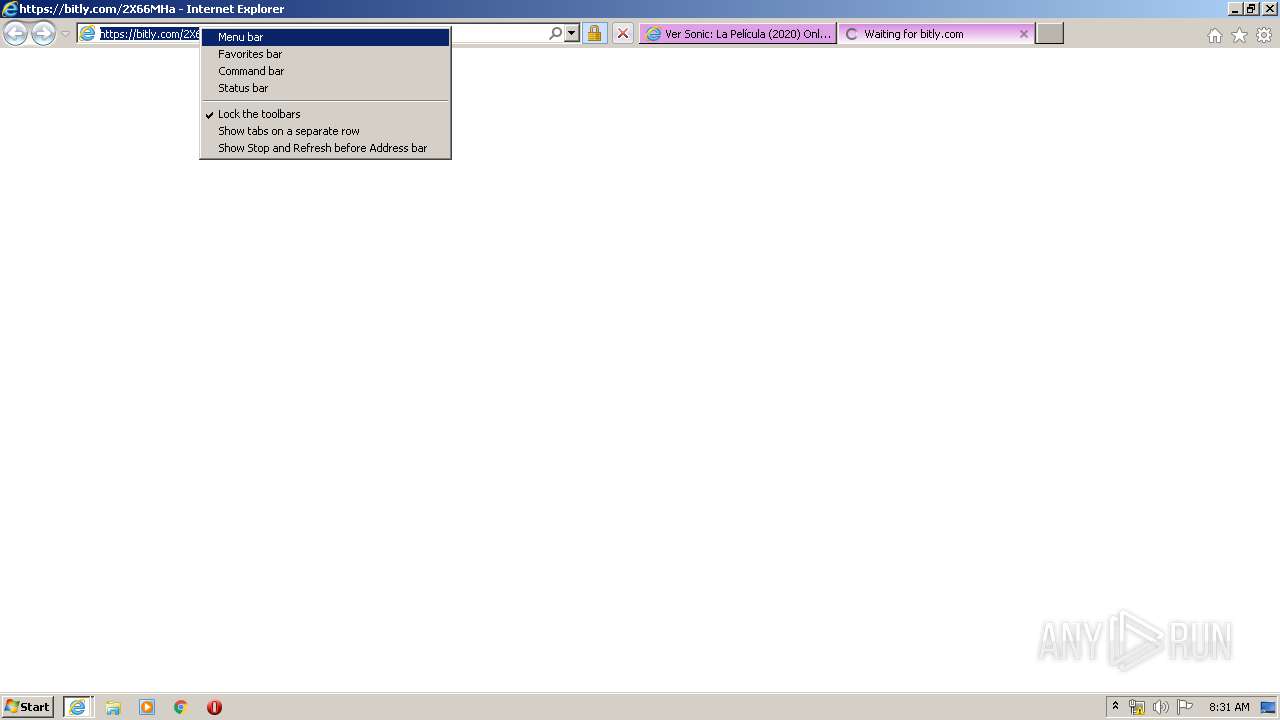Open Action Center flag tray icon
This screenshot has width=1280, height=720.
pos(1185,707)
